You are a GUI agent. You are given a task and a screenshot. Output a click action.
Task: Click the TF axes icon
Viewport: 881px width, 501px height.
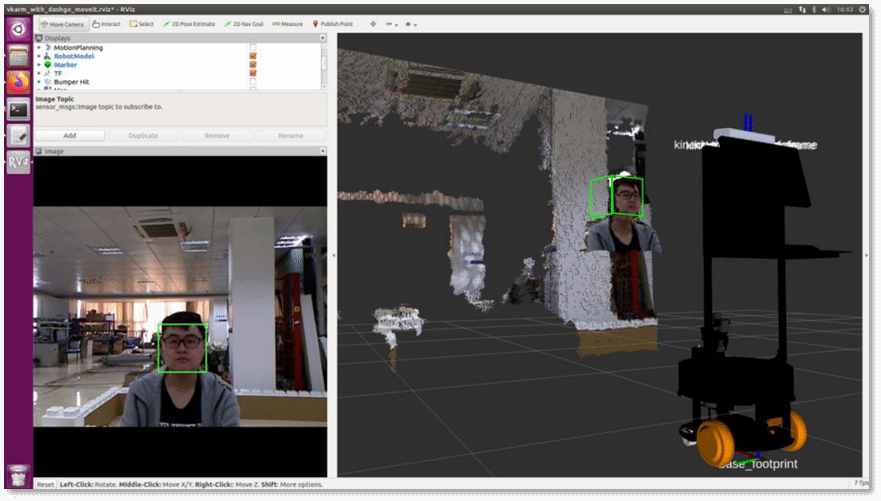[x=48, y=73]
